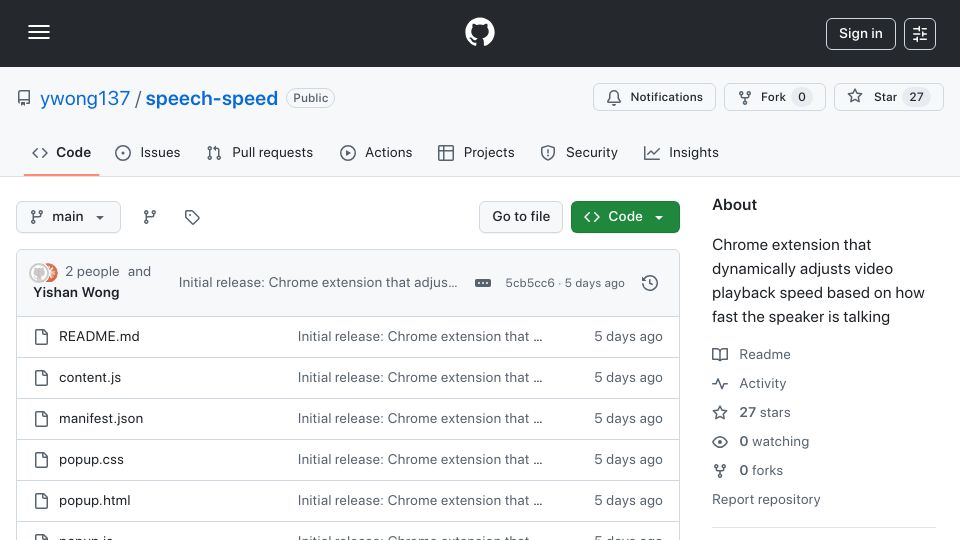Switch to the Issues tab
The height and width of the screenshot is (540, 960).
(148, 152)
